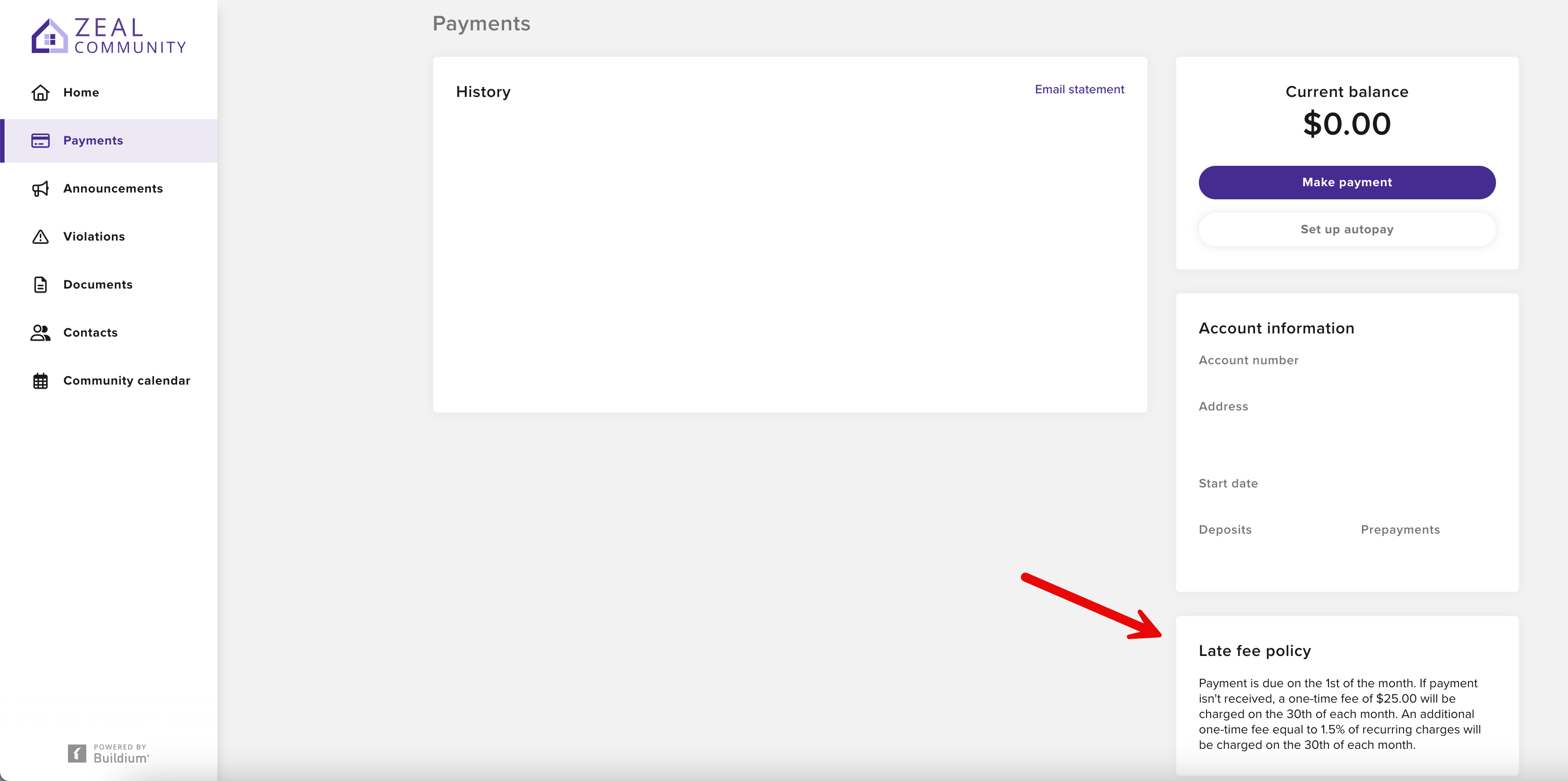Click the Buildium logo icon

click(77, 754)
